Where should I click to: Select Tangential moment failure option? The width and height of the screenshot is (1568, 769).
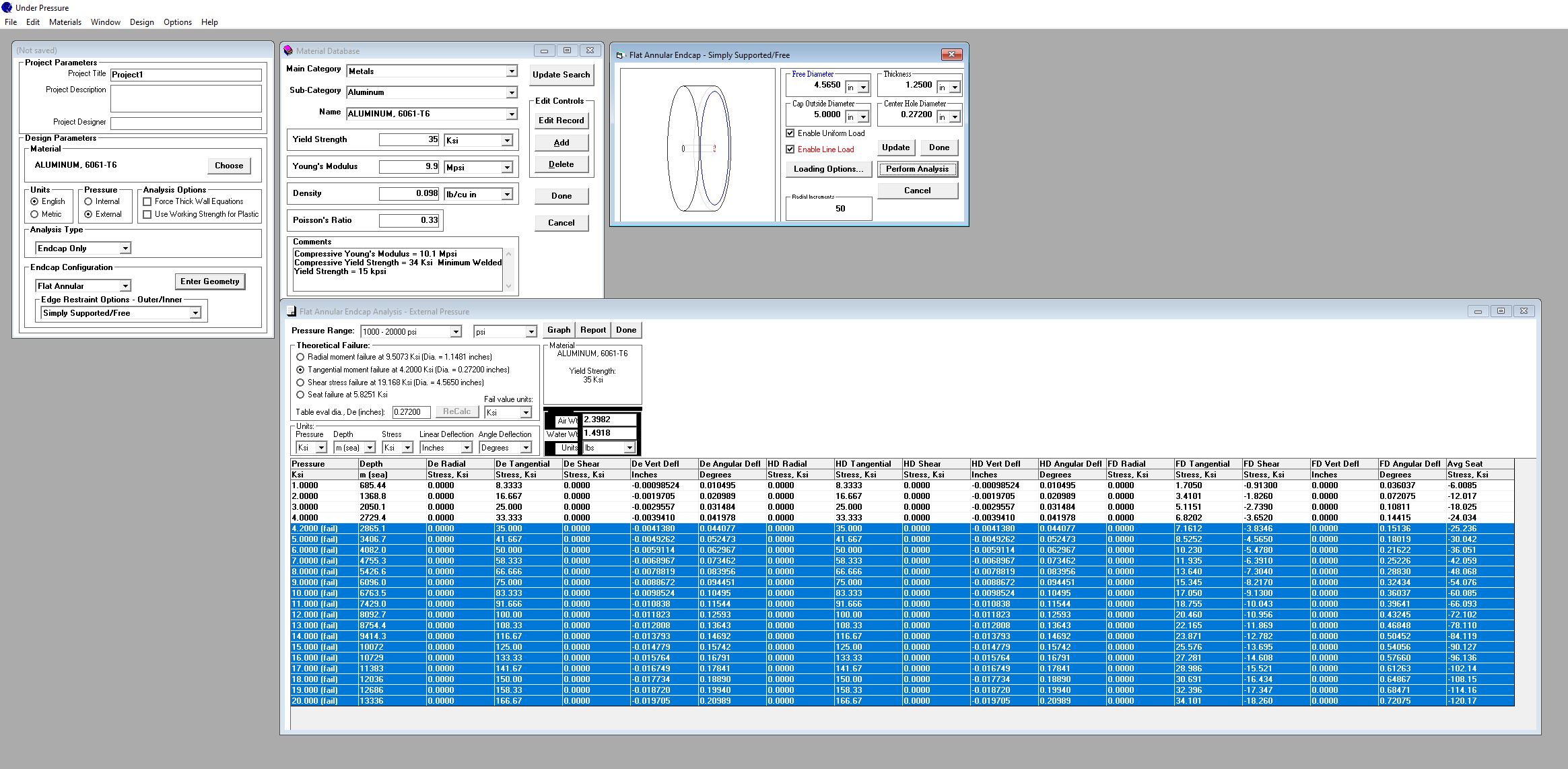pyautogui.click(x=300, y=370)
